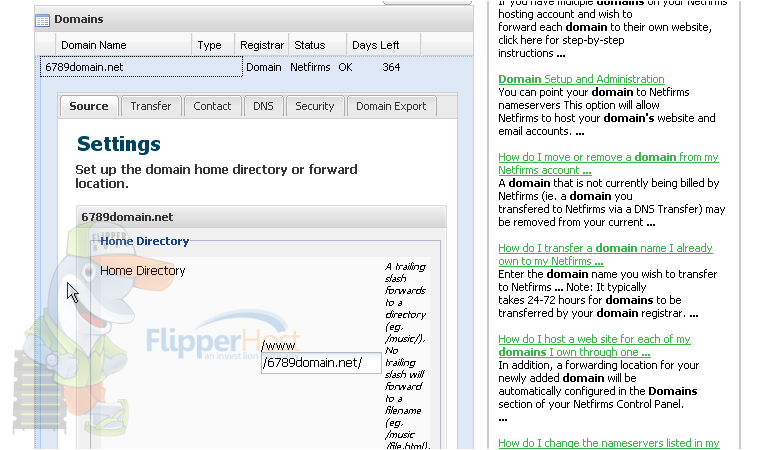
Task: Sort by Registrar column header
Action: pyautogui.click(x=261, y=45)
